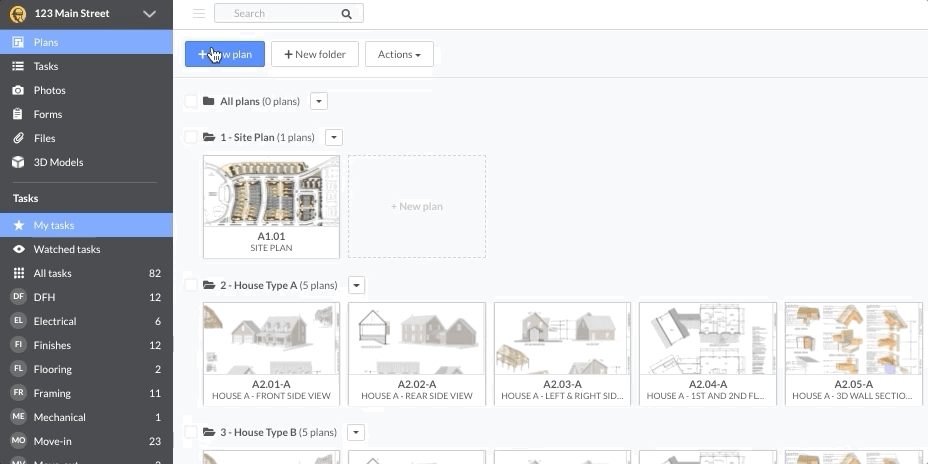Open the A2.02-A Rear Side View thumbnail
This screenshot has width=928, height=464.
click(417, 354)
